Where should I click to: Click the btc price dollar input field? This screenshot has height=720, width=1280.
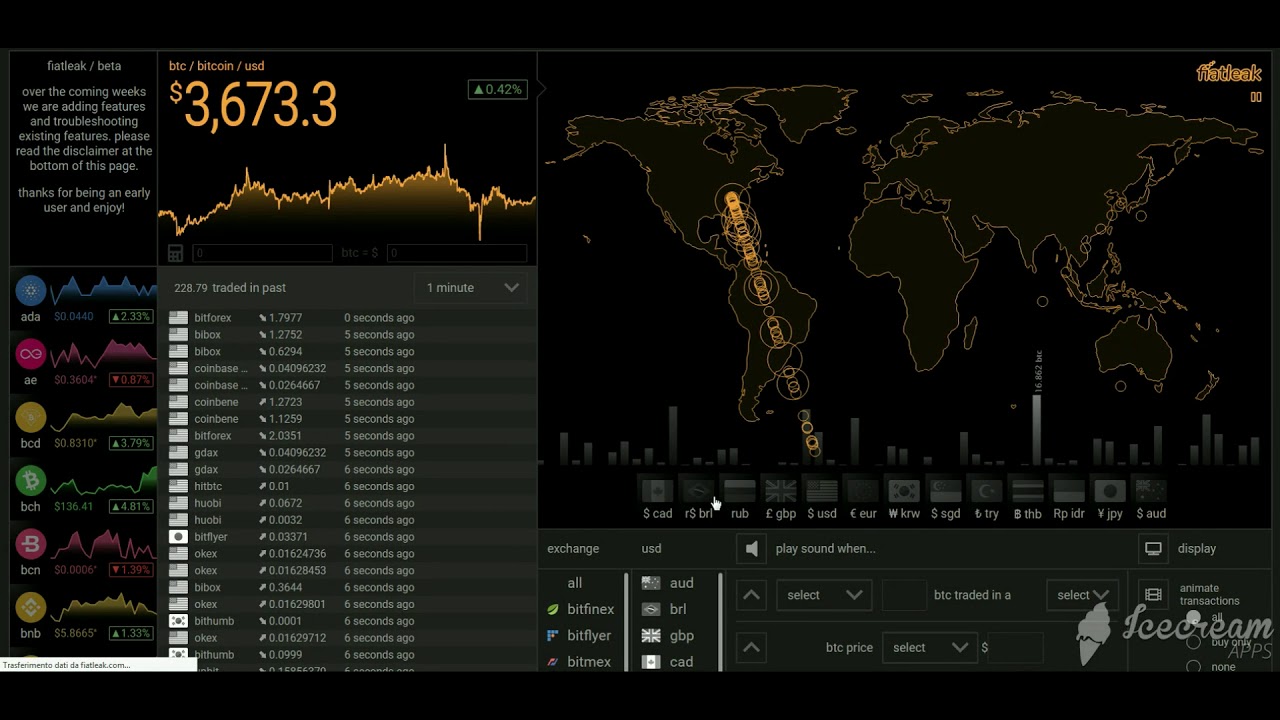[x=1018, y=647]
